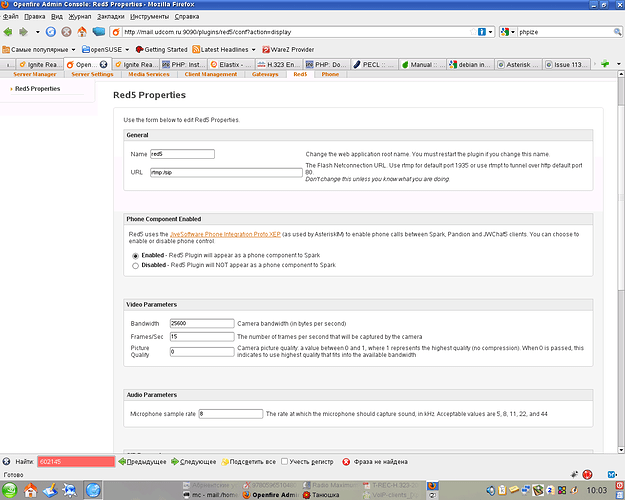
Task: Expand the Latest Headlines feed dropdown
Action: [224, 49]
